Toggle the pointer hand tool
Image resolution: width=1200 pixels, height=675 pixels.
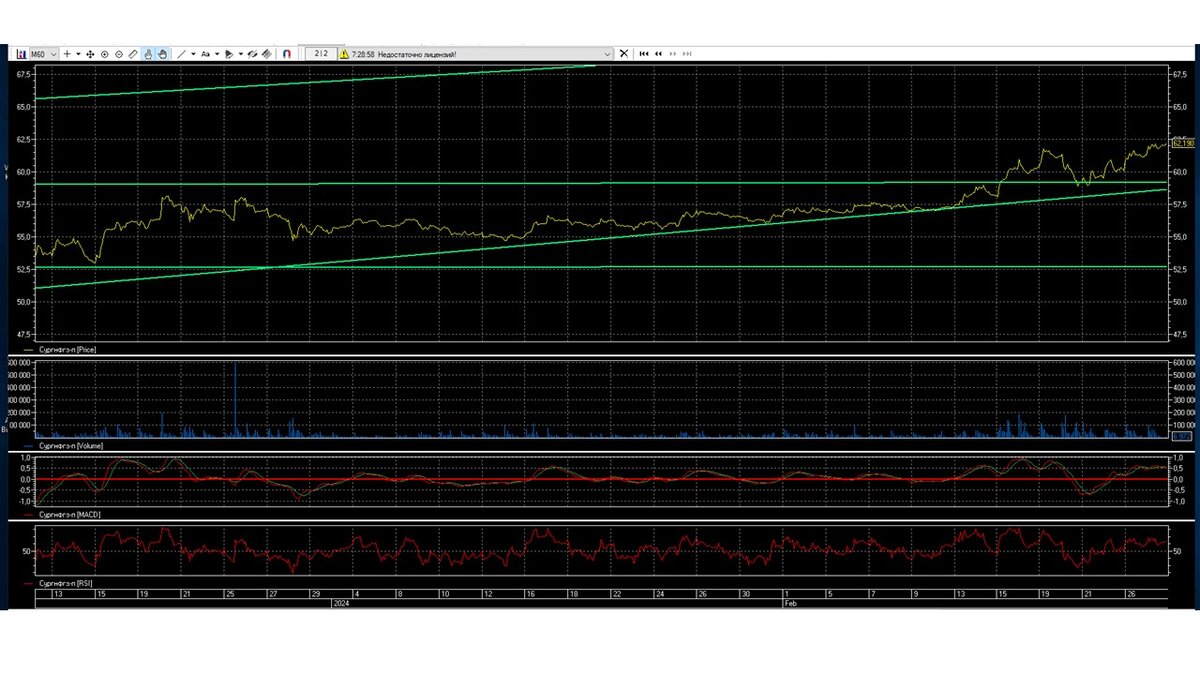pos(148,54)
